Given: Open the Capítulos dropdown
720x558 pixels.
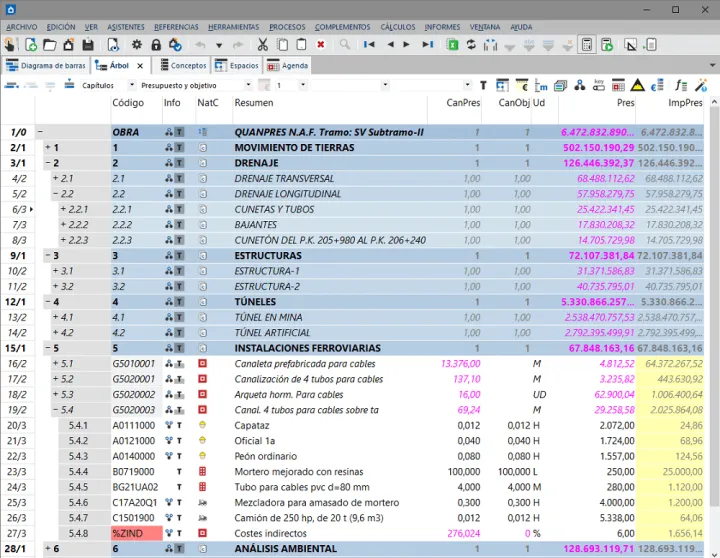Looking at the screenshot, I should tap(131, 85).
